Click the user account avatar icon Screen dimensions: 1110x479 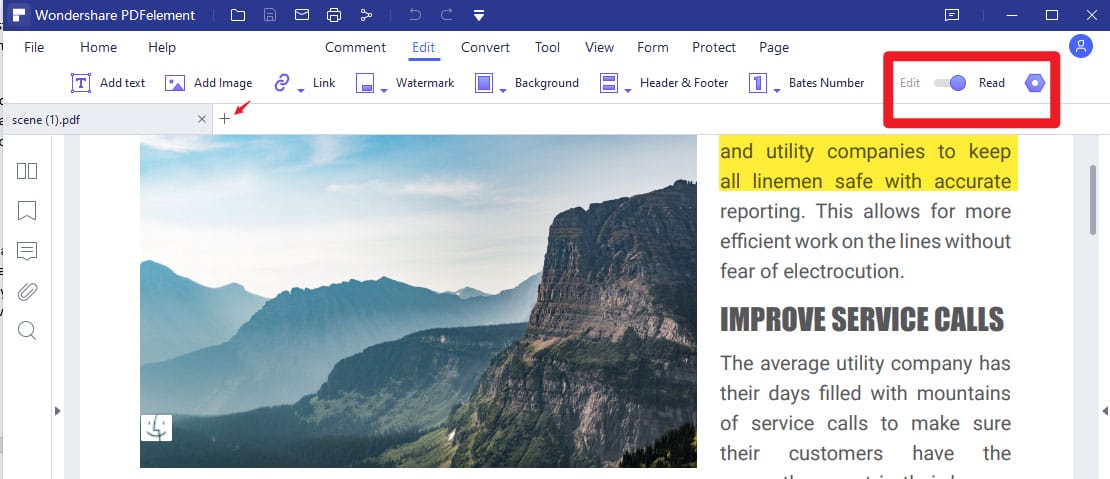1080,46
